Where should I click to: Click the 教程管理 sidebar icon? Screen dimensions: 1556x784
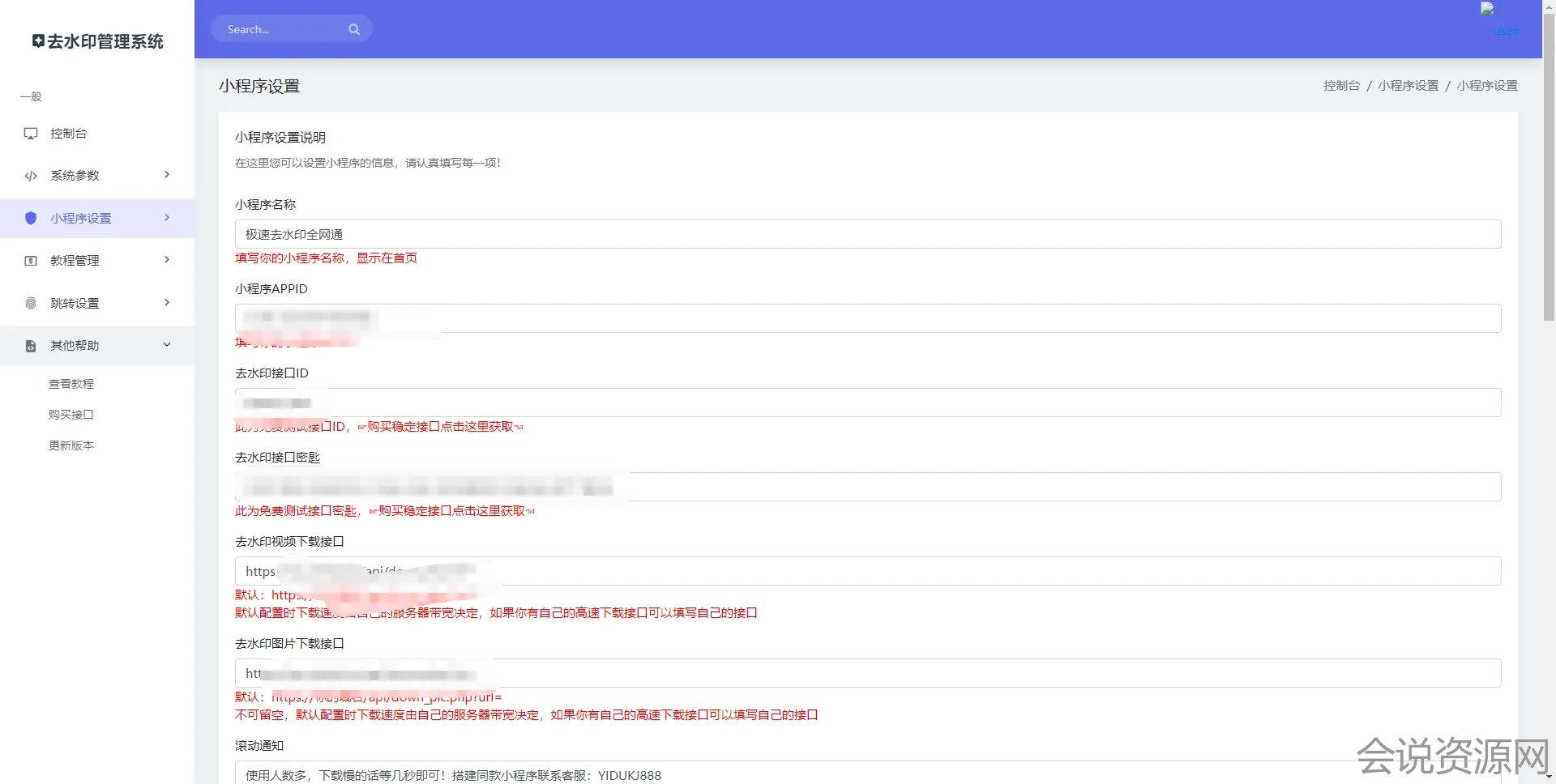31,261
